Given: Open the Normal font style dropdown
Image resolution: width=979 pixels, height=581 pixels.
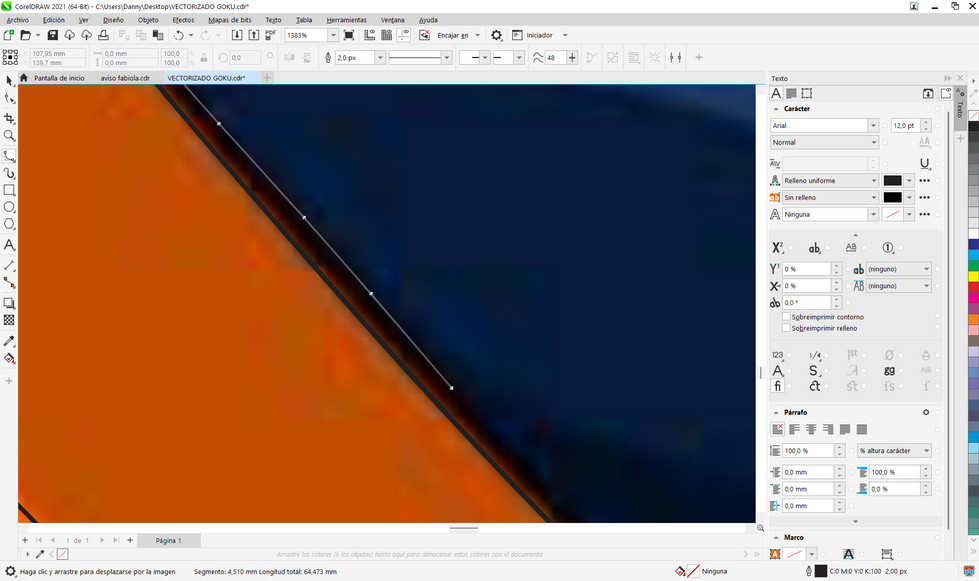Looking at the screenshot, I should point(873,142).
